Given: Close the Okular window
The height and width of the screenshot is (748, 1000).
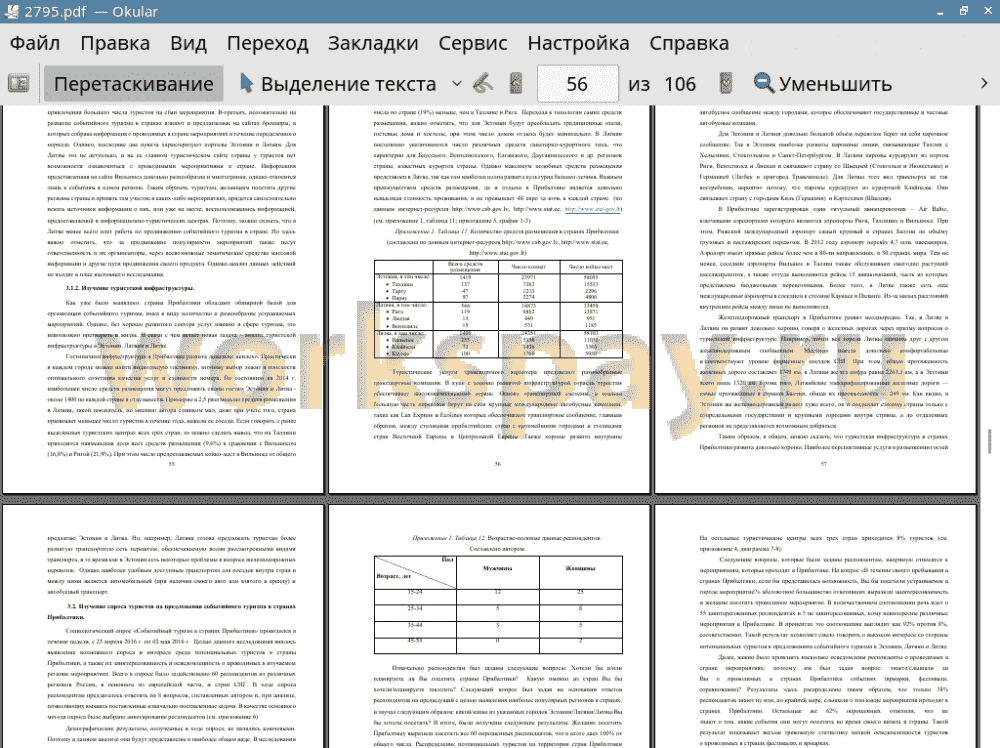Looking at the screenshot, I should click(987, 11).
